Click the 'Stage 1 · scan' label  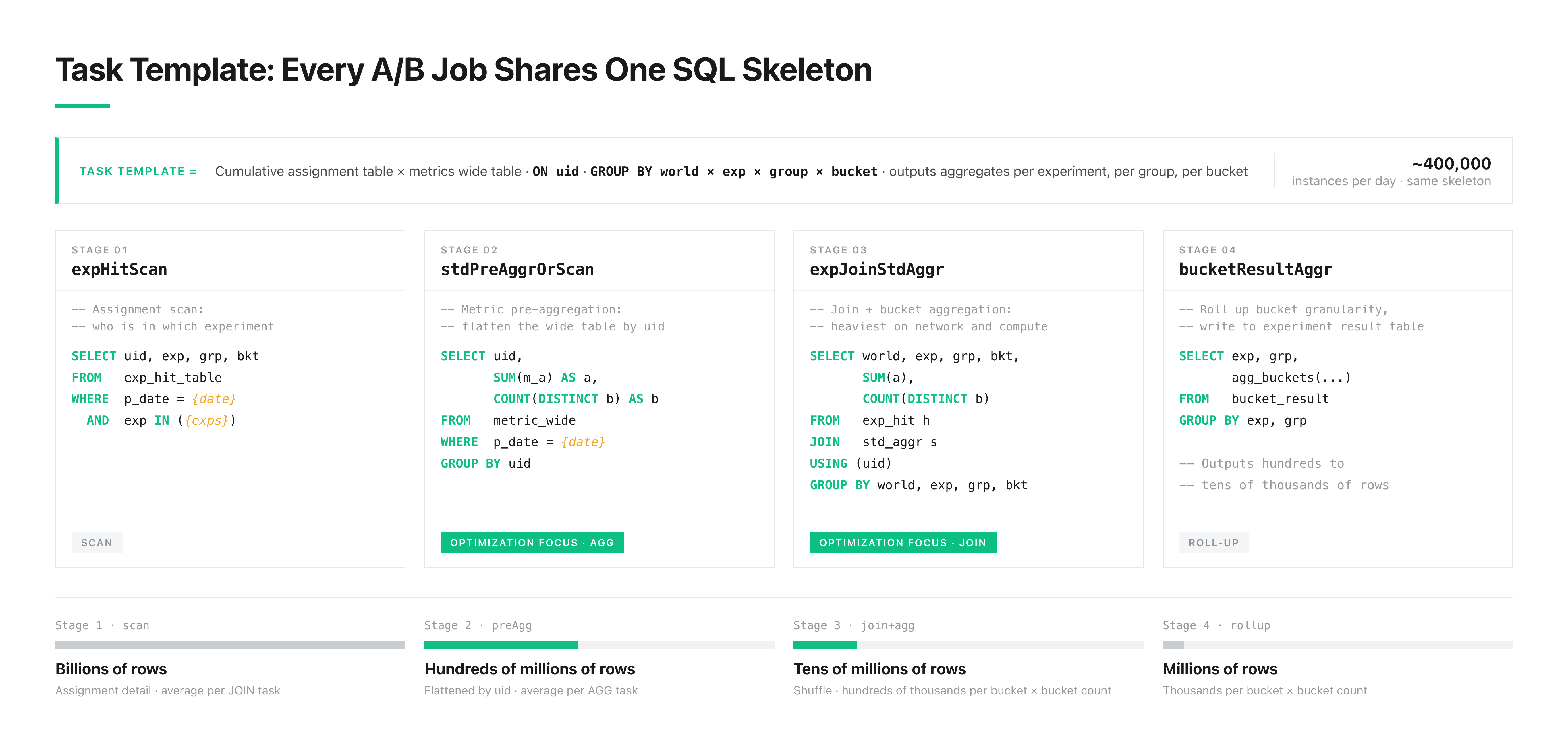pyautogui.click(x=102, y=625)
